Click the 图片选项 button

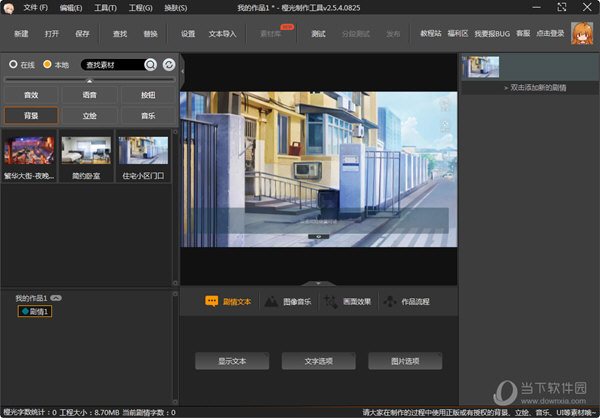tap(405, 361)
